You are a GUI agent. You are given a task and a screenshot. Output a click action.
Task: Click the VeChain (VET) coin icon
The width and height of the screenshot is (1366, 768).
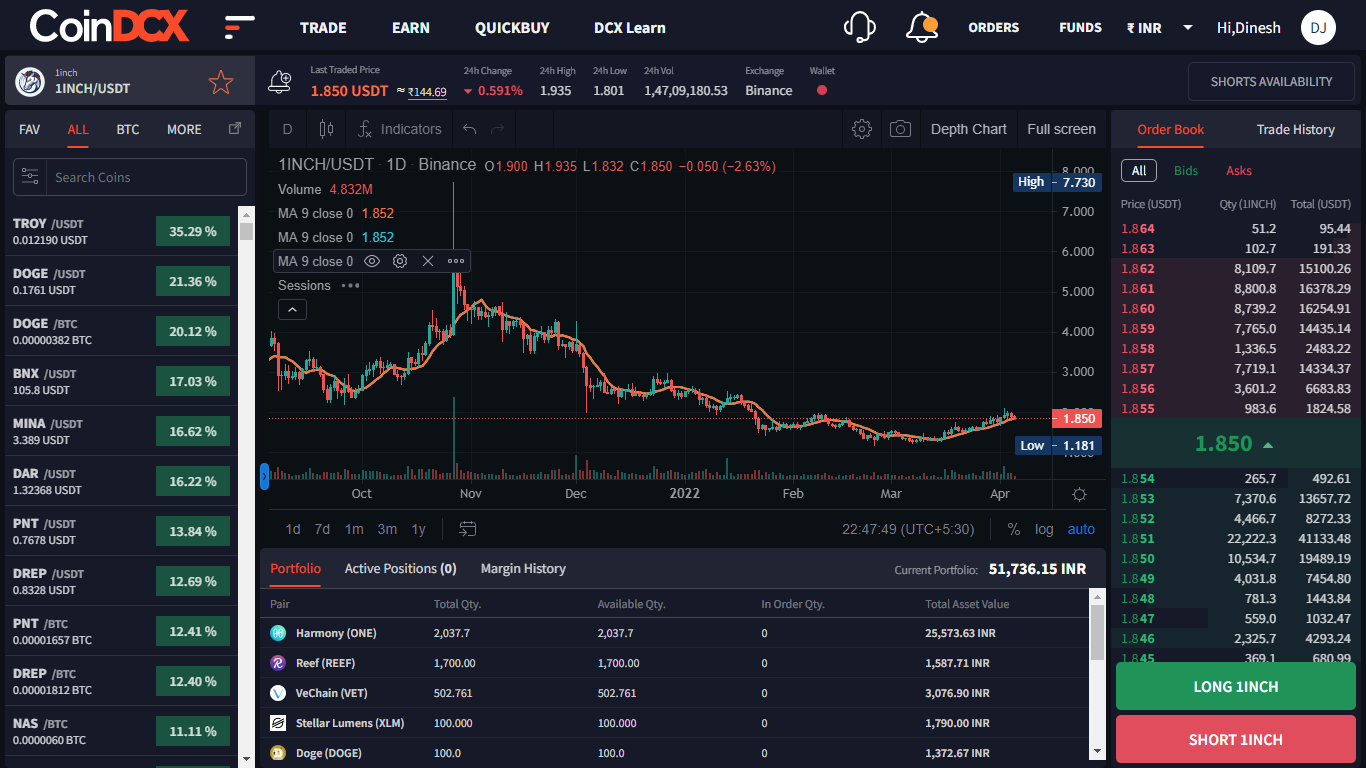278,693
